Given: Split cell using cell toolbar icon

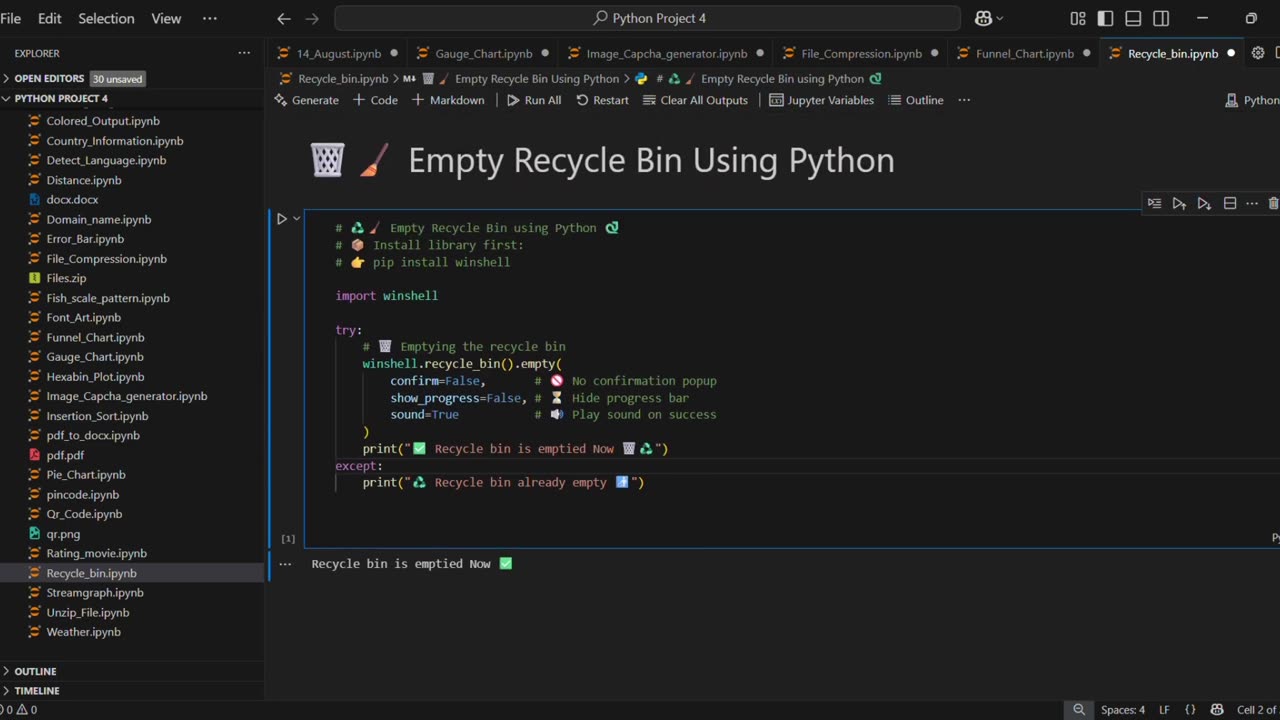Looking at the screenshot, I should click(1230, 203).
